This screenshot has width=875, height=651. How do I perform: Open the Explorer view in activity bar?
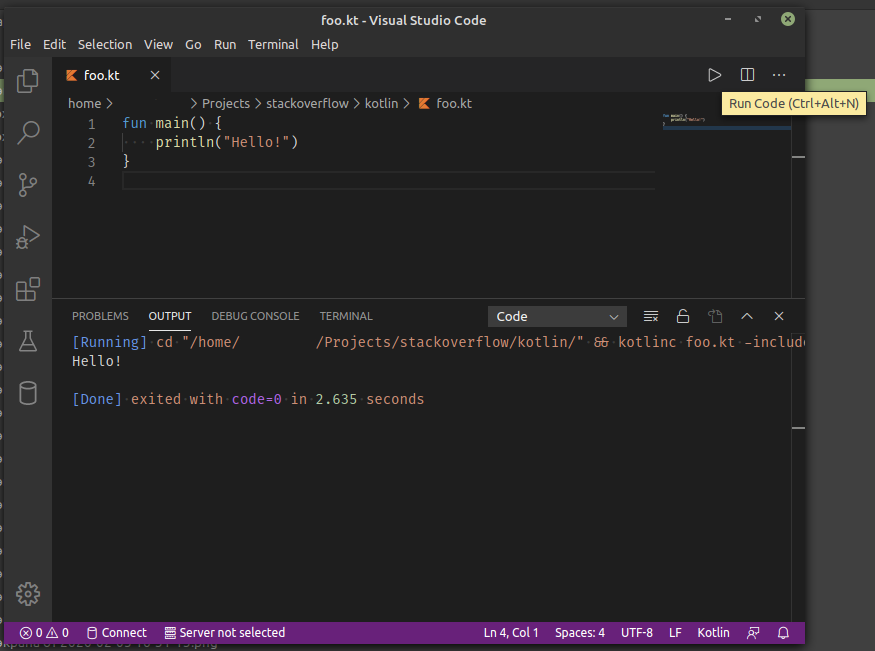point(28,80)
